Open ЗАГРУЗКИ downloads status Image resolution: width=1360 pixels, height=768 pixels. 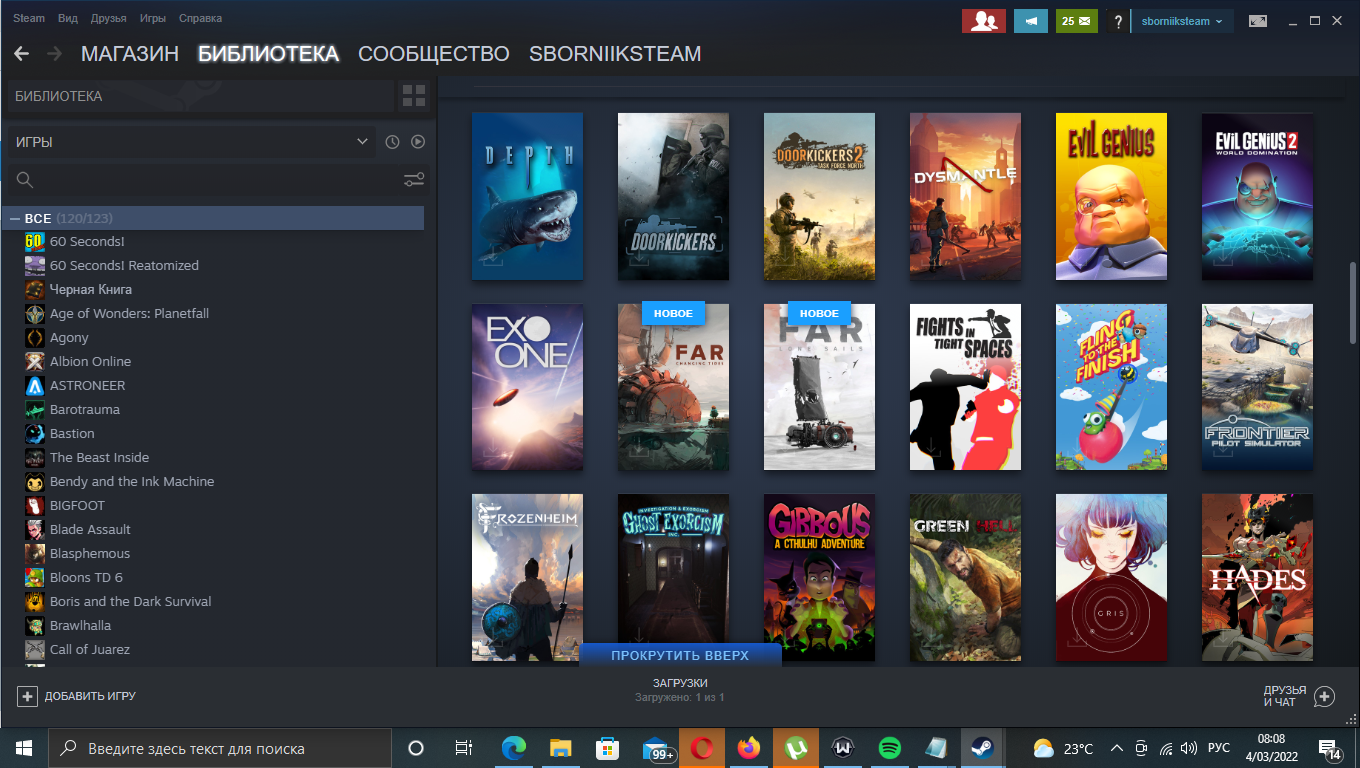click(680, 690)
